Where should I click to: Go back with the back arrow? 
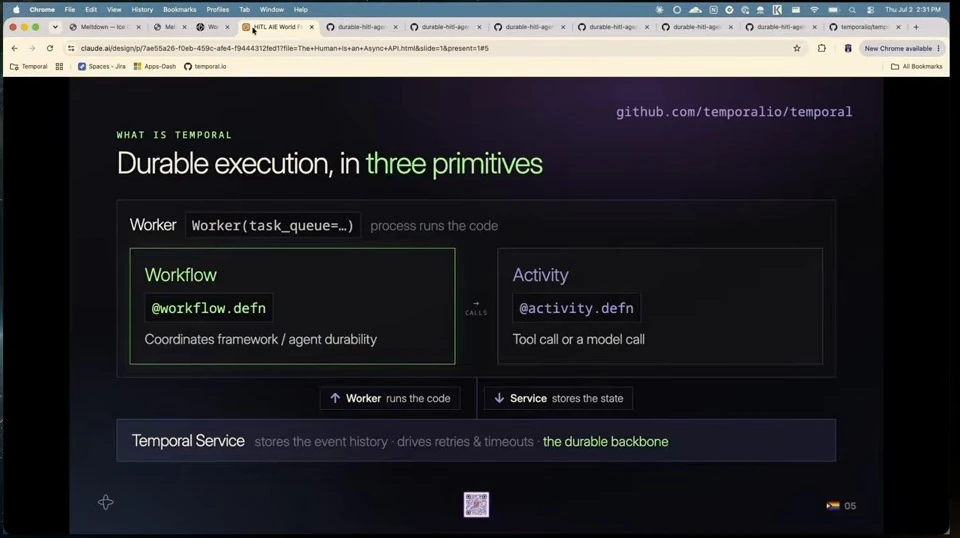(15, 48)
